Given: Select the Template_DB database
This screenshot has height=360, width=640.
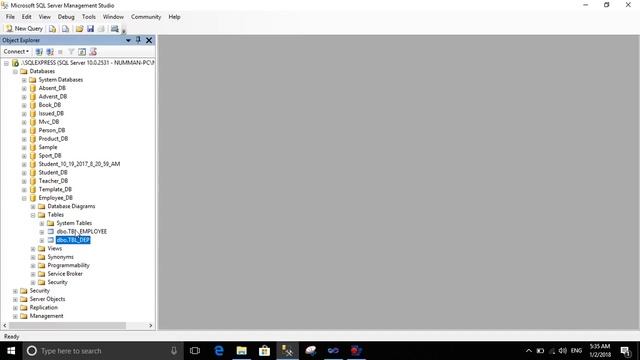Looking at the screenshot, I should 55,189.
